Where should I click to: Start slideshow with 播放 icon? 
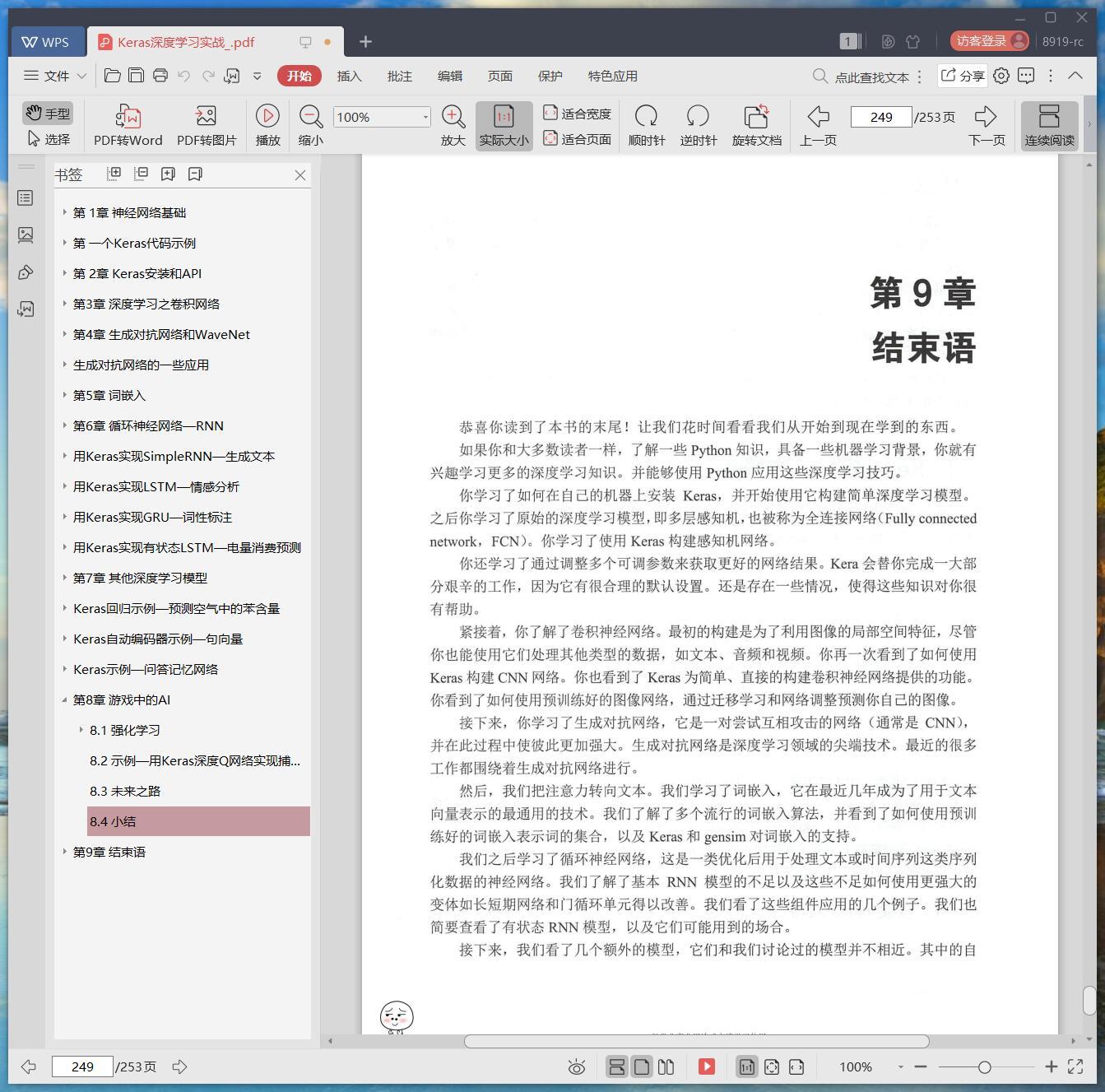click(267, 126)
